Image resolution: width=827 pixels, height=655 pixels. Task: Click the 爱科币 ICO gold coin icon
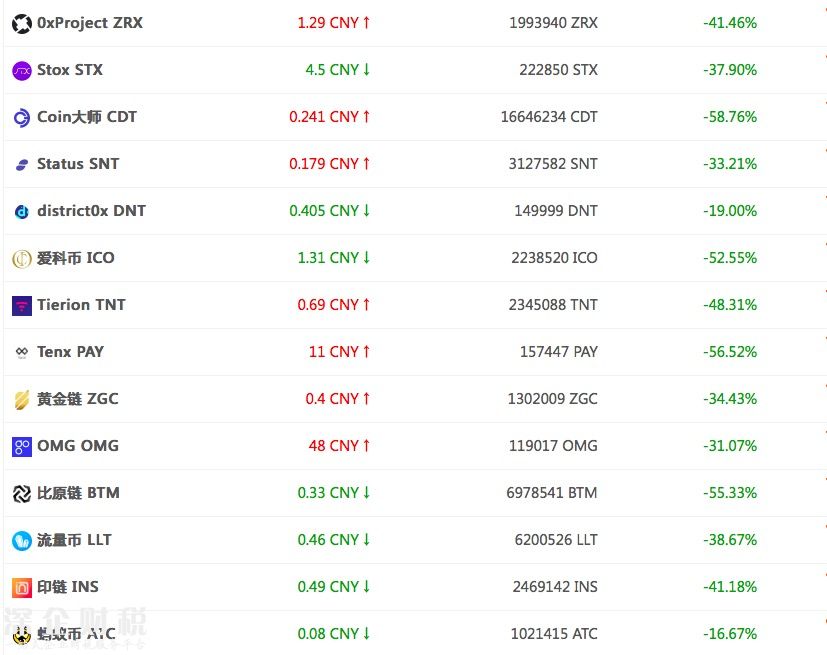(x=22, y=258)
